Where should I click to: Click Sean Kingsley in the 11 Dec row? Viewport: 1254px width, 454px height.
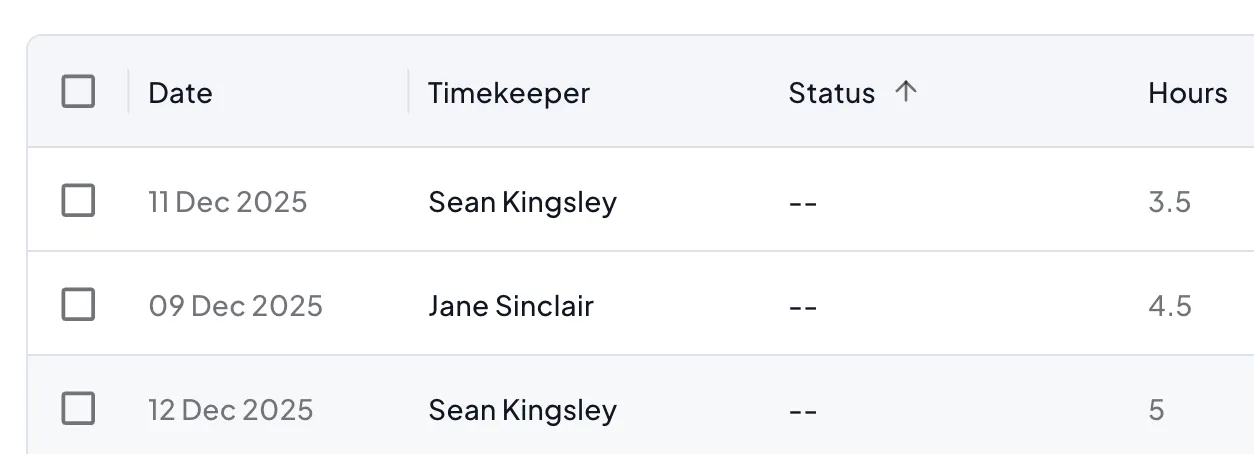pyautogui.click(x=522, y=202)
